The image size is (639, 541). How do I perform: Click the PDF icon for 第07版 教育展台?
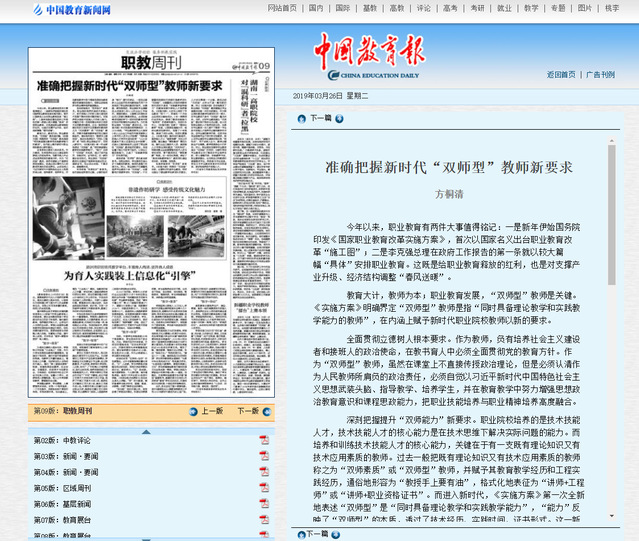coord(264,520)
